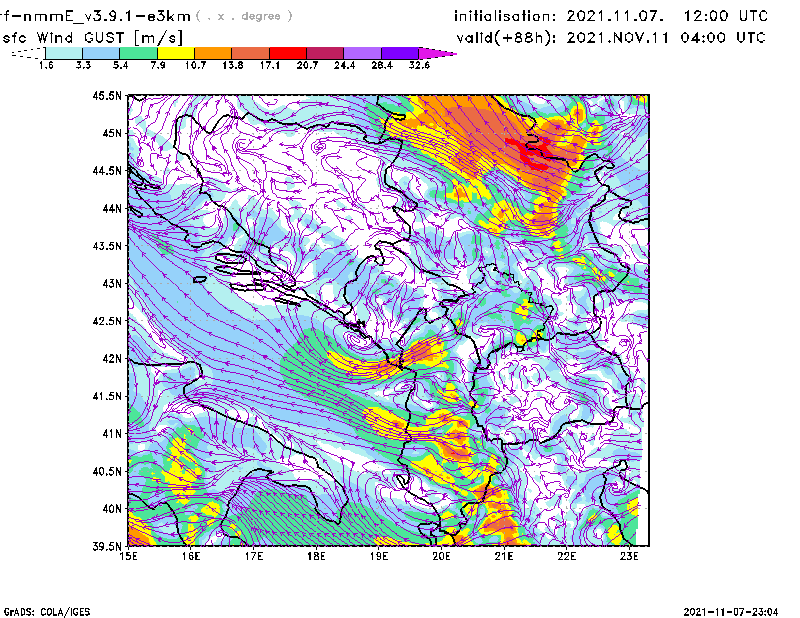Click the 'GrADS: COLA/IGES' footer credit
Screen dimensions: 800x618
[x=47, y=612]
